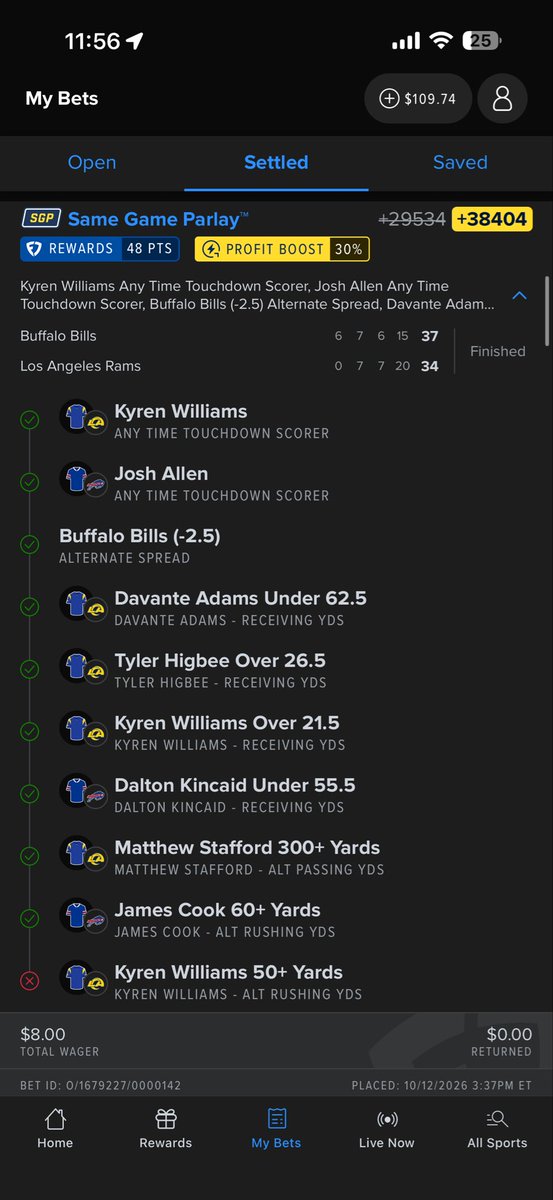
Task: Click the +38404 boosted odds label
Action: click(492, 219)
